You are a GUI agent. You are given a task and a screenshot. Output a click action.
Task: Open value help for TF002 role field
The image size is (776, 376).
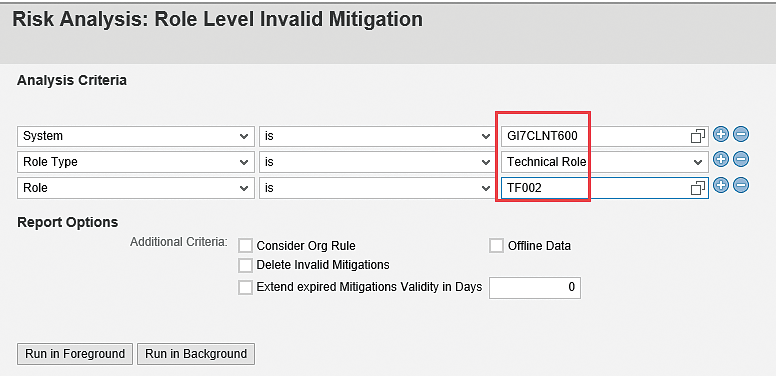[698, 188]
